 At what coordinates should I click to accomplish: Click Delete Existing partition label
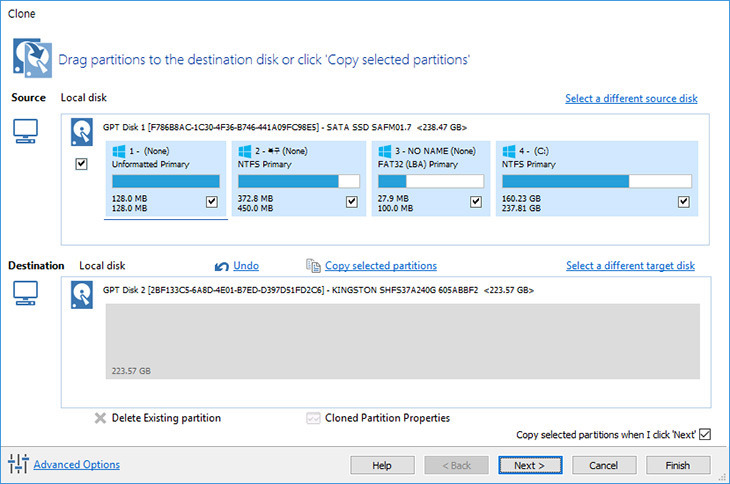point(166,418)
